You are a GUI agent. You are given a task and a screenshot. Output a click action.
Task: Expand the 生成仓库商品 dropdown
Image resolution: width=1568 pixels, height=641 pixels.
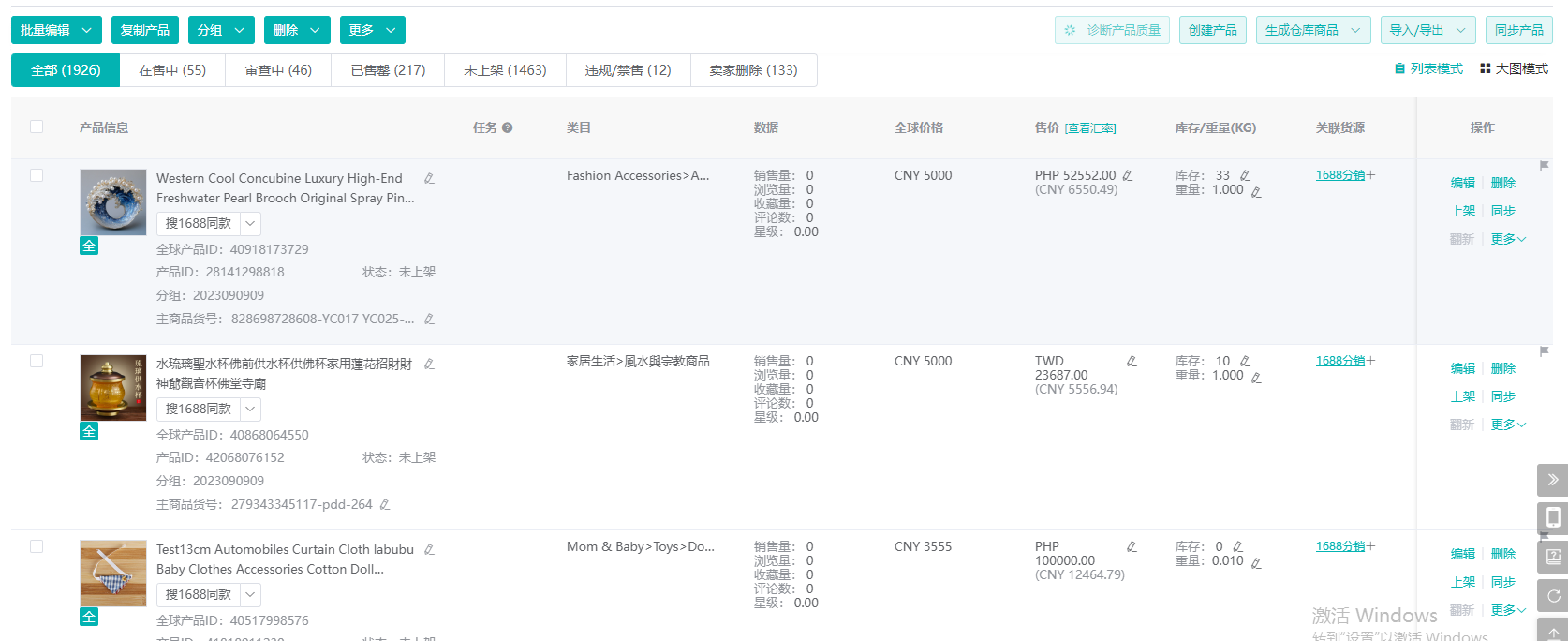click(x=1312, y=30)
